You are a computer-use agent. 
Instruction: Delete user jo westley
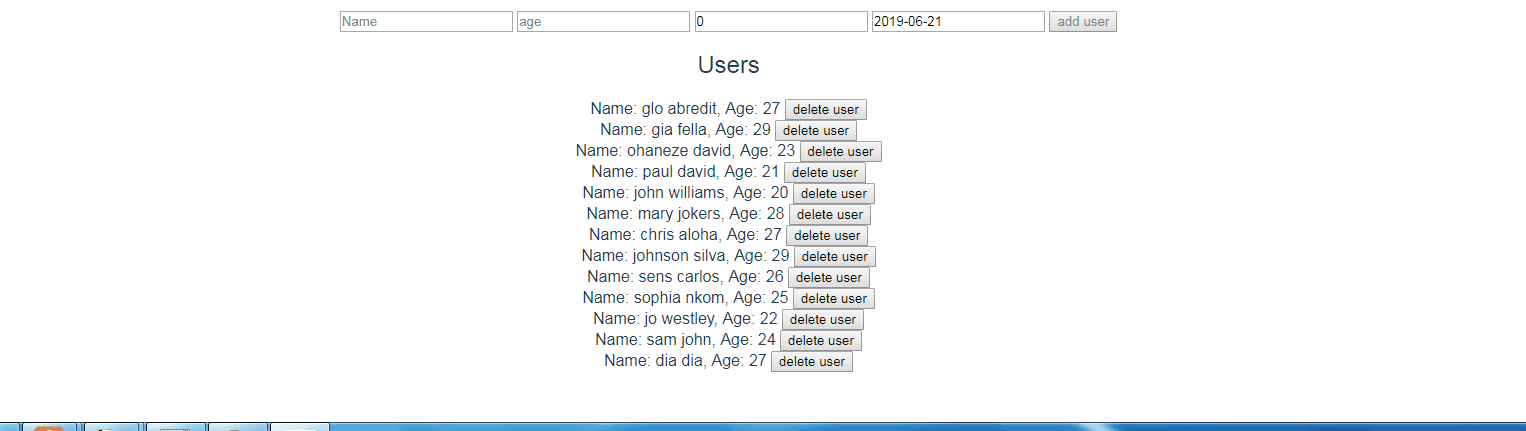(x=823, y=320)
